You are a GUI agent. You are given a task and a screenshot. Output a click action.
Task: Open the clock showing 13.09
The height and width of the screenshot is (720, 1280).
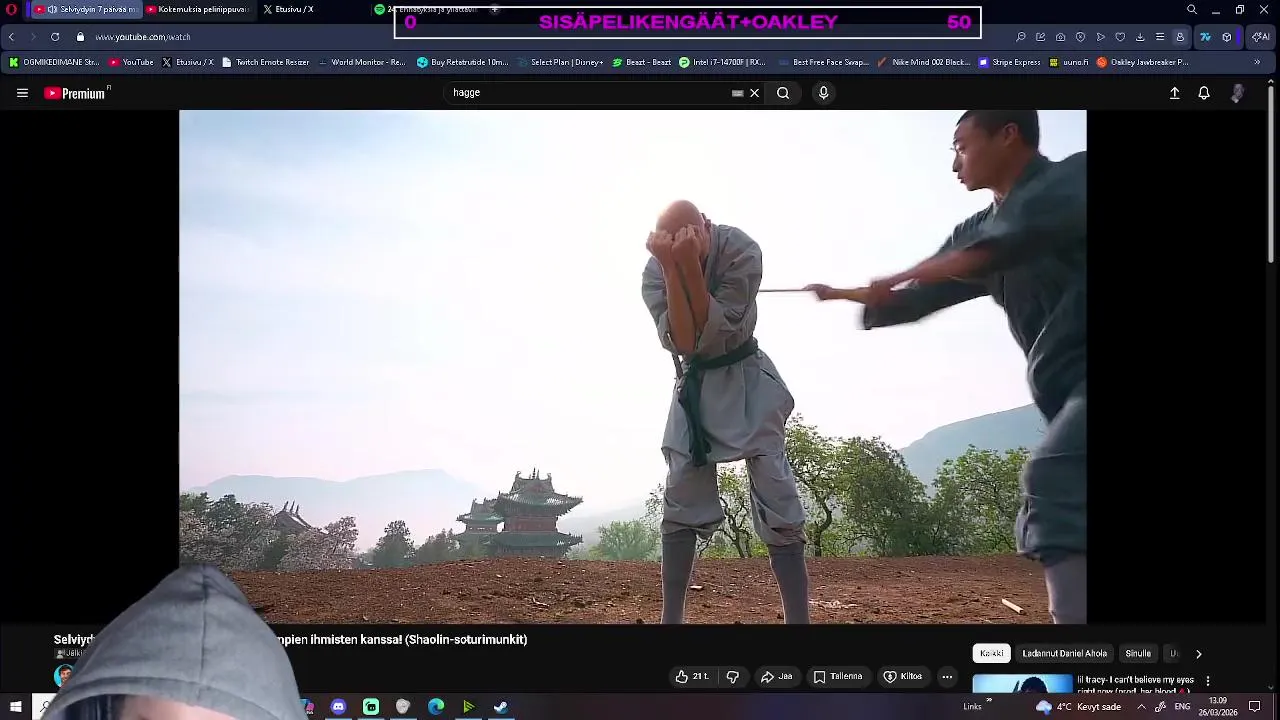[x=1217, y=707]
